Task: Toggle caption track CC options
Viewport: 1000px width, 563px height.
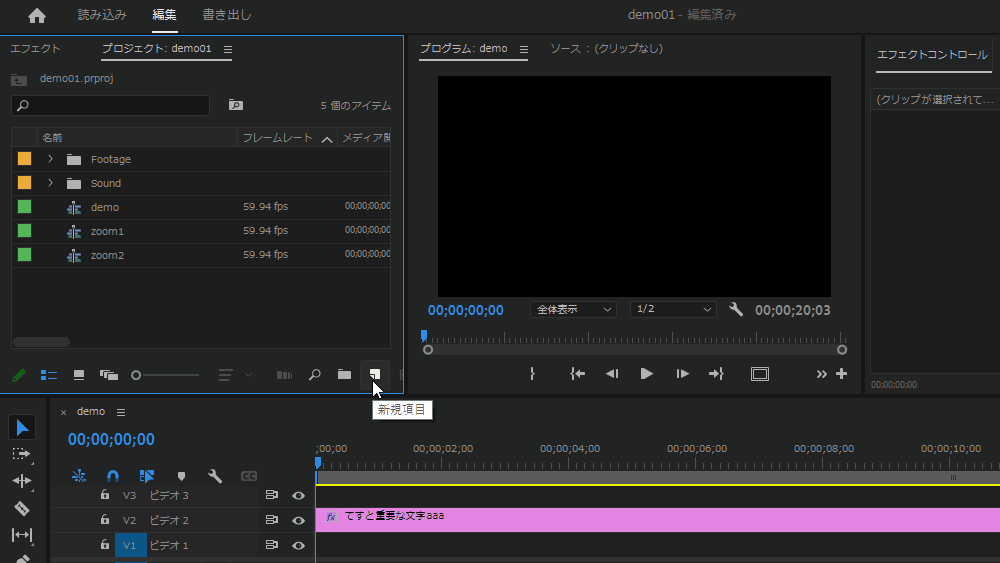Action: [249, 476]
